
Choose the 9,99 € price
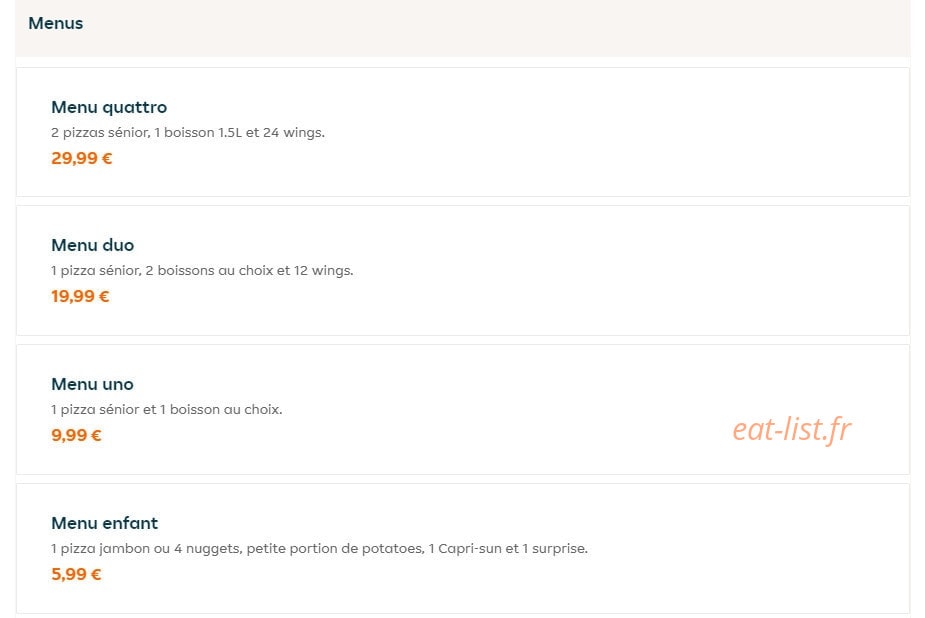76,435
